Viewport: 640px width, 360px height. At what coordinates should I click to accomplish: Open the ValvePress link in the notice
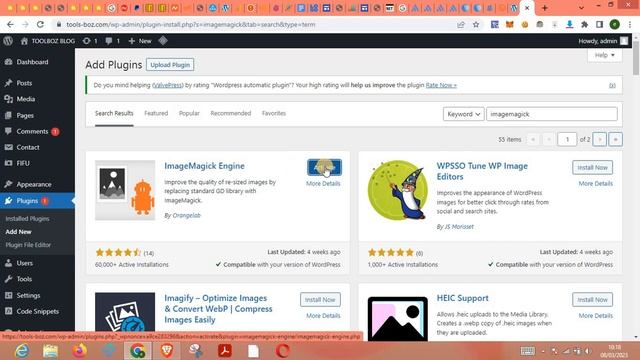click(x=167, y=85)
